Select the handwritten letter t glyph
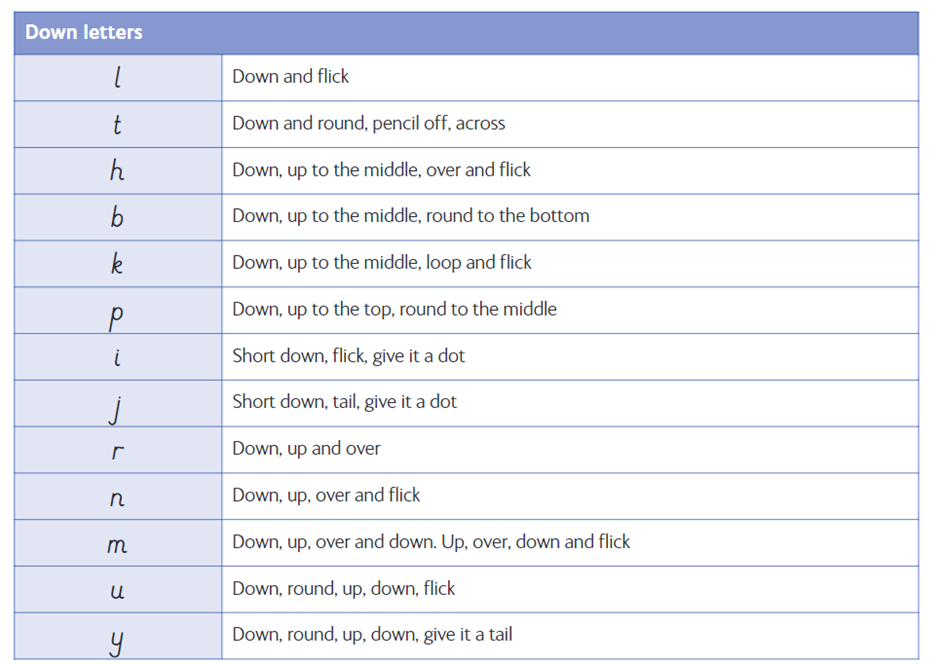 tap(117, 124)
